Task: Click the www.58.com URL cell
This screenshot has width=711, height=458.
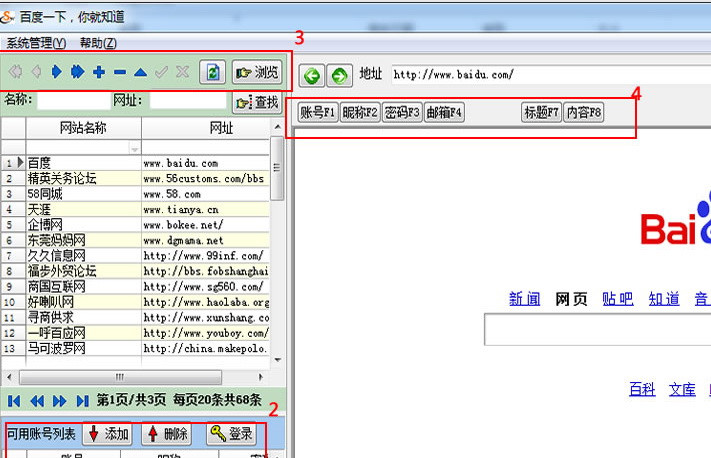Action: (205, 194)
